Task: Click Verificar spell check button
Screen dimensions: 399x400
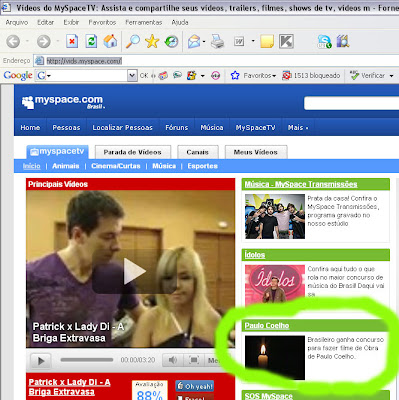Action: tap(368, 76)
